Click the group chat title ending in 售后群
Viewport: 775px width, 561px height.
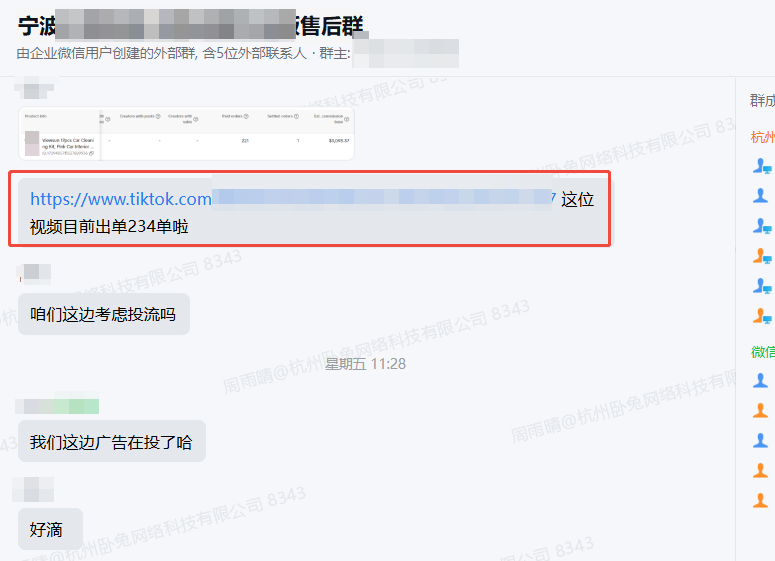[x=191, y=26]
